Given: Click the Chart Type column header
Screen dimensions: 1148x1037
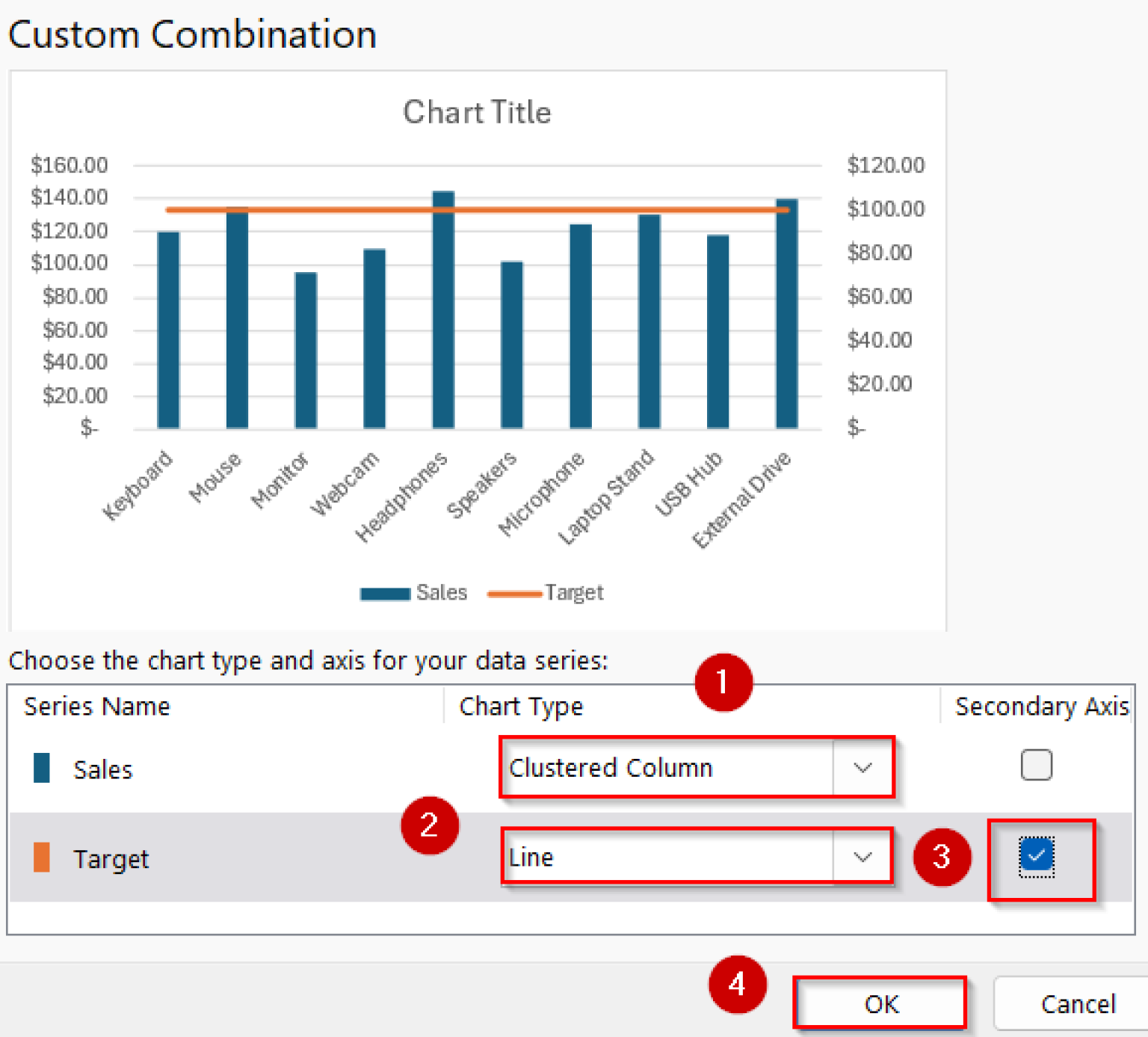Looking at the screenshot, I should coord(521,706).
